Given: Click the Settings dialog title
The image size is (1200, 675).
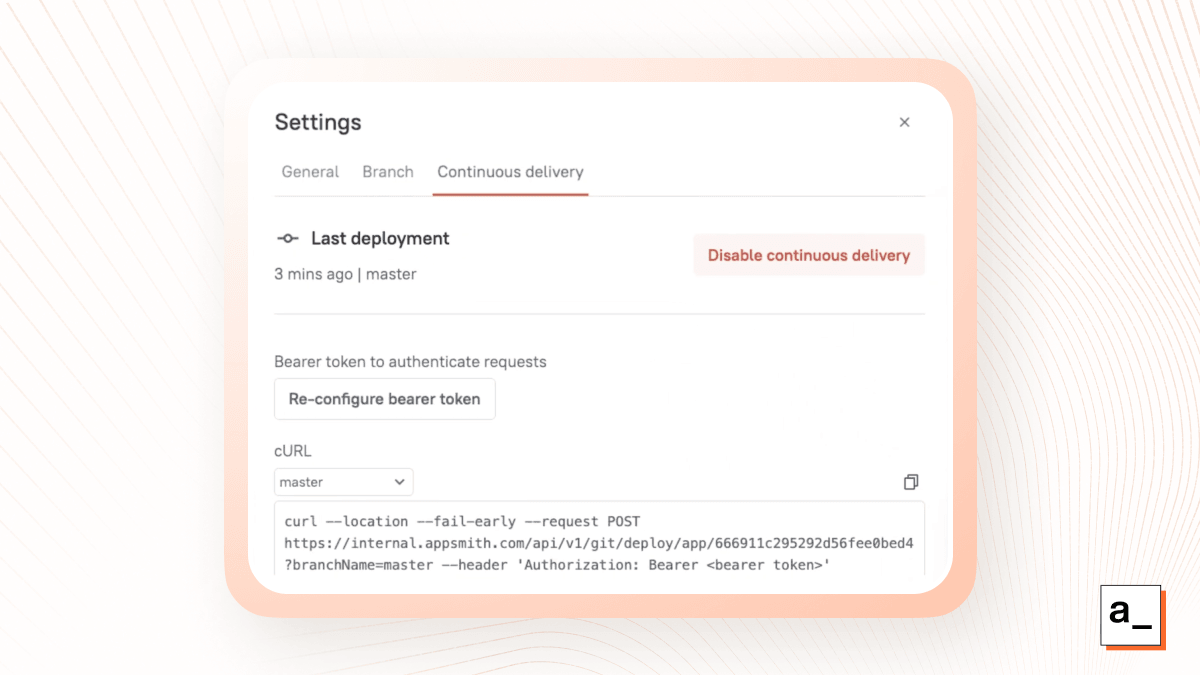Looking at the screenshot, I should 318,122.
